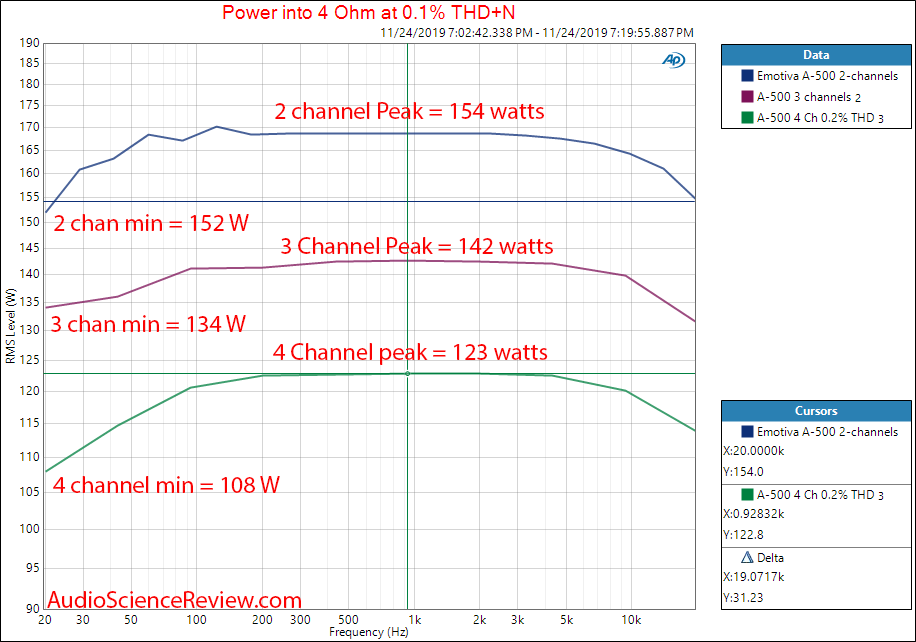Image resolution: width=916 pixels, height=642 pixels.
Task: Click the 'Delta' label in Cursors panel
Action: pos(770,558)
